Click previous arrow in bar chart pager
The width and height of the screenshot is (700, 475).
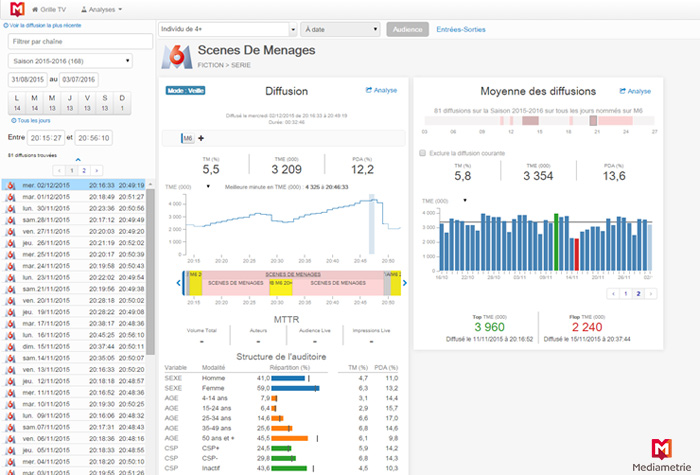click(x=613, y=294)
